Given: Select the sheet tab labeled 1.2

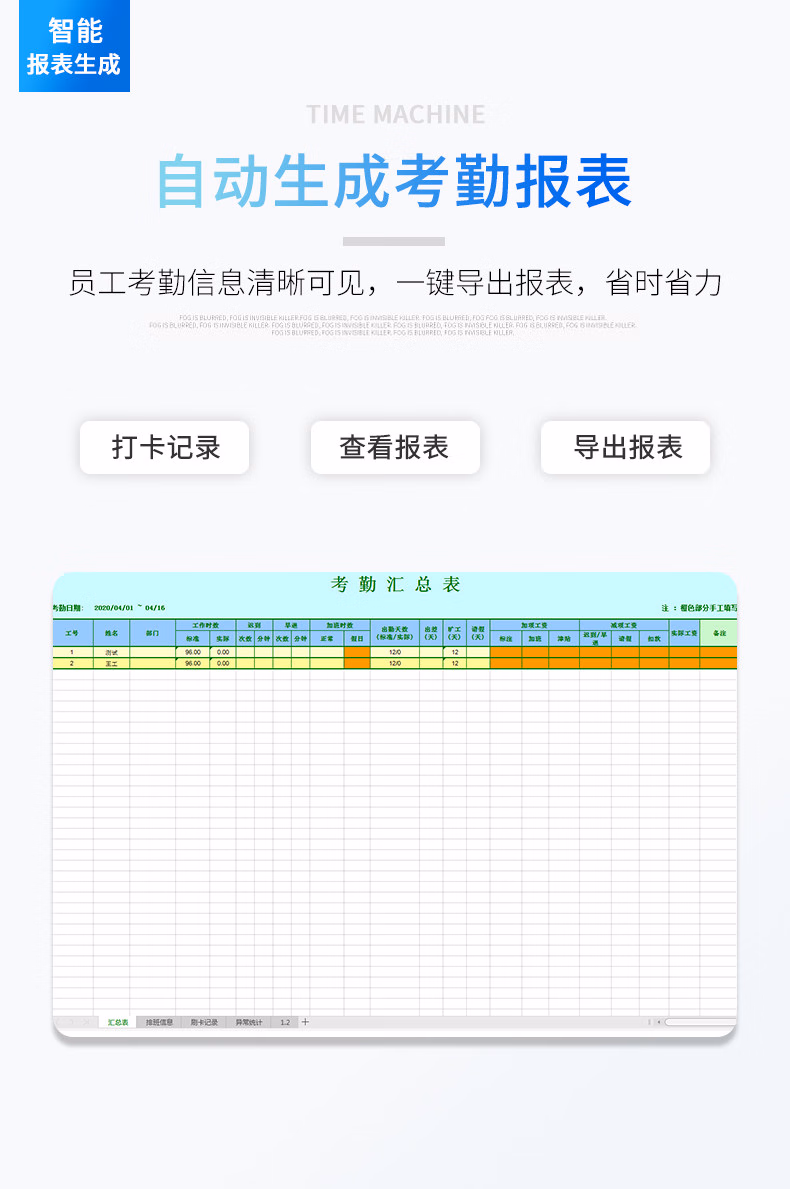Looking at the screenshot, I should [285, 1022].
